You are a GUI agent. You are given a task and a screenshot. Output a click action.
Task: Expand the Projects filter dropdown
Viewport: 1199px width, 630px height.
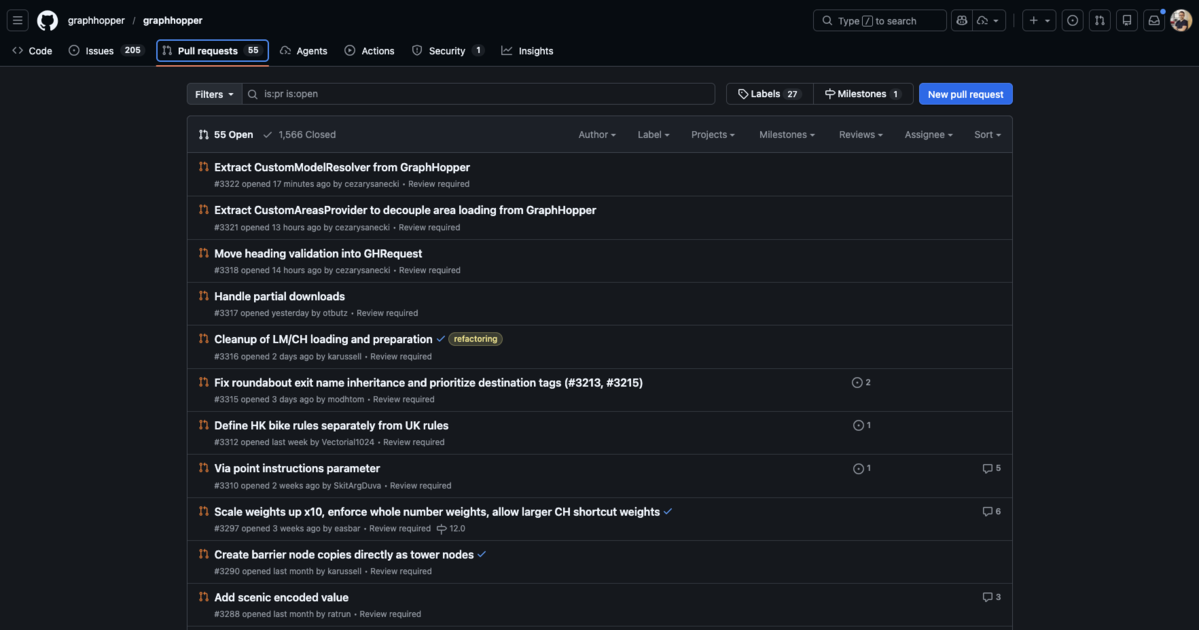click(713, 135)
